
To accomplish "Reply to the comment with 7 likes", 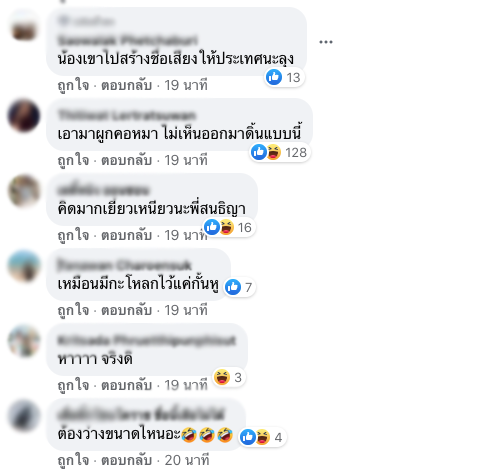I will (127, 310).
